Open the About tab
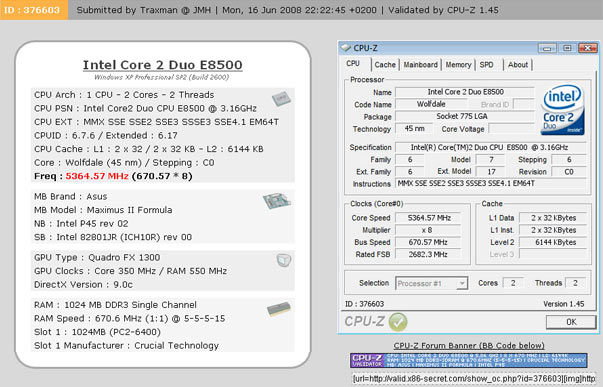The width and height of the screenshot is (603, 387). point(518,65)
